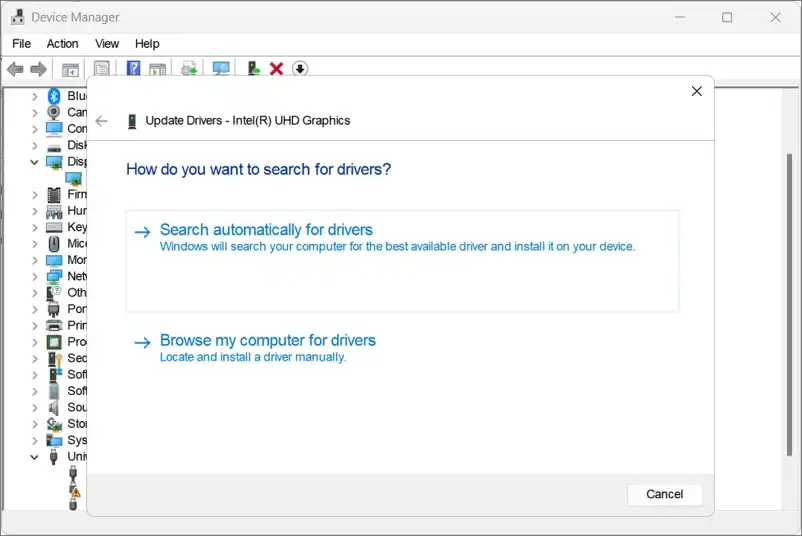Select the Sound speaker icon in tree
802x536 pixels.
[53, 408]
